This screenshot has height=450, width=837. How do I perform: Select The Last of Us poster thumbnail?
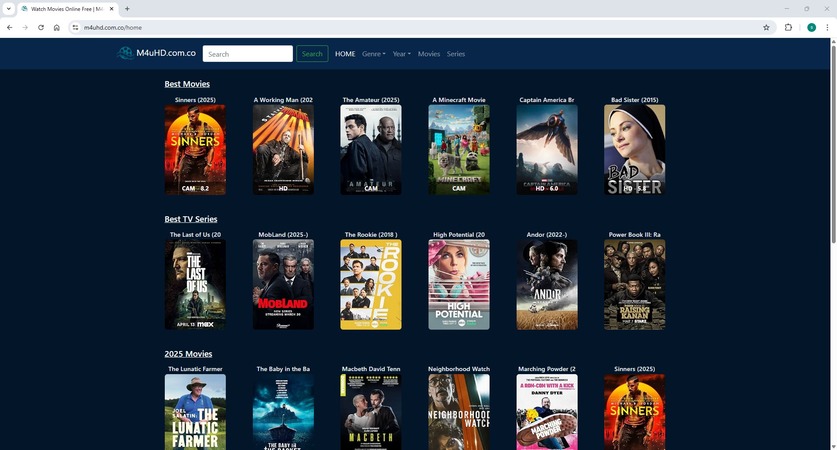[195, 284]
